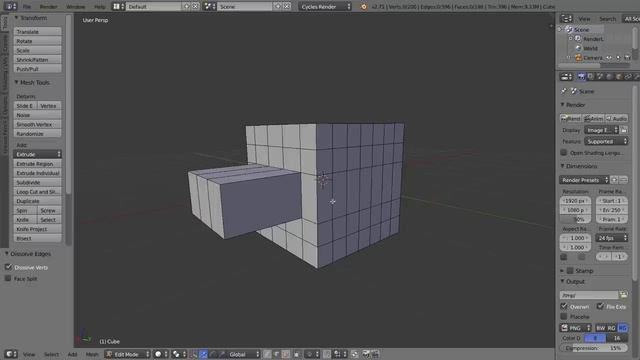Select the World properties tab icon
Viewport: 640px width, 360px height.
[609, 76]
